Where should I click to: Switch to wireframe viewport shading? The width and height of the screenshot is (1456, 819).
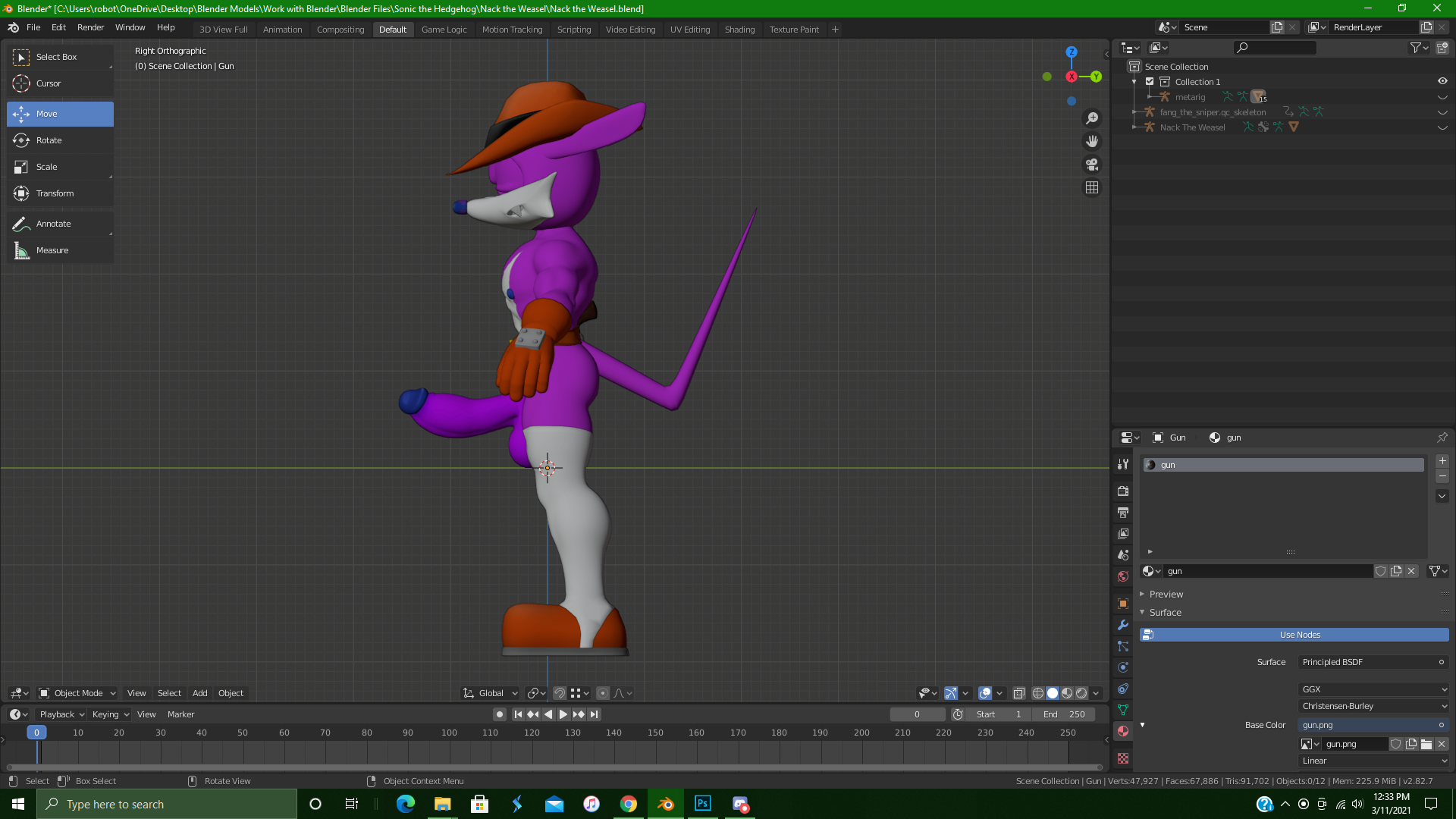(1038, 693)
